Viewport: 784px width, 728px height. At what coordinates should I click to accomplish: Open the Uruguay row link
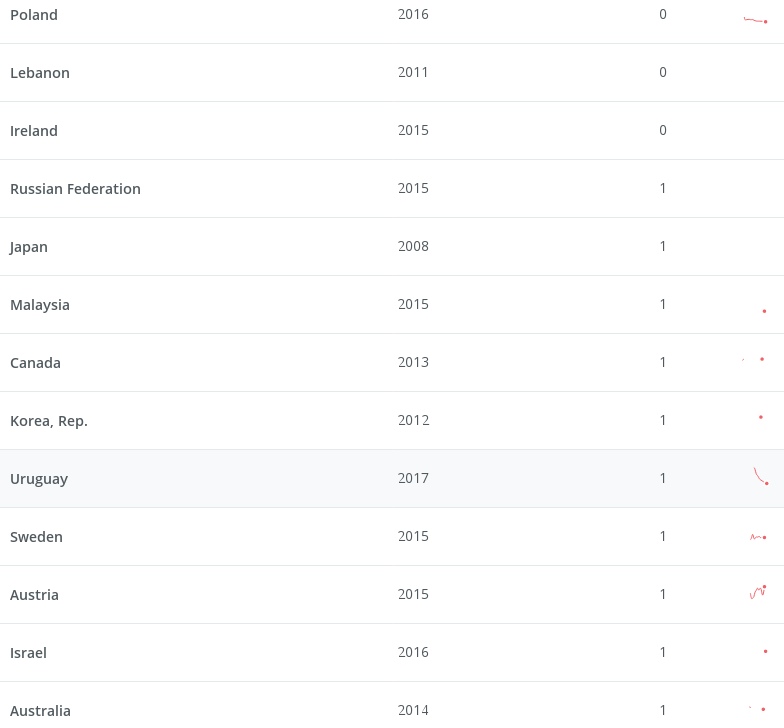click(39, 479)
